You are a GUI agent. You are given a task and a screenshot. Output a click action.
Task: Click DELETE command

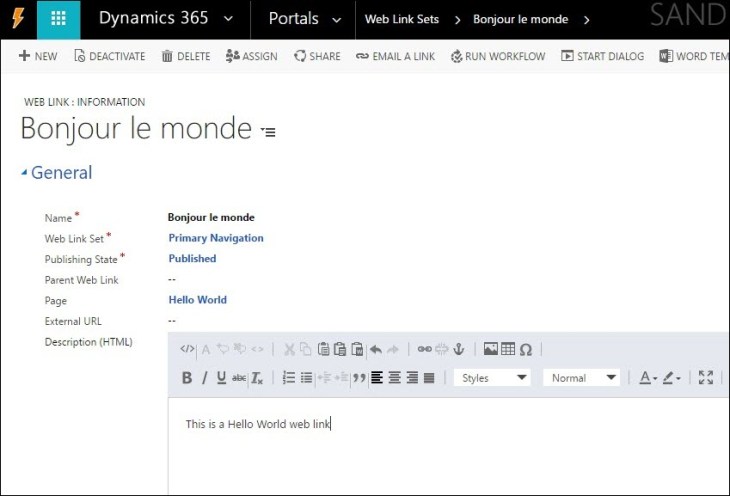[x=186, y=56]
